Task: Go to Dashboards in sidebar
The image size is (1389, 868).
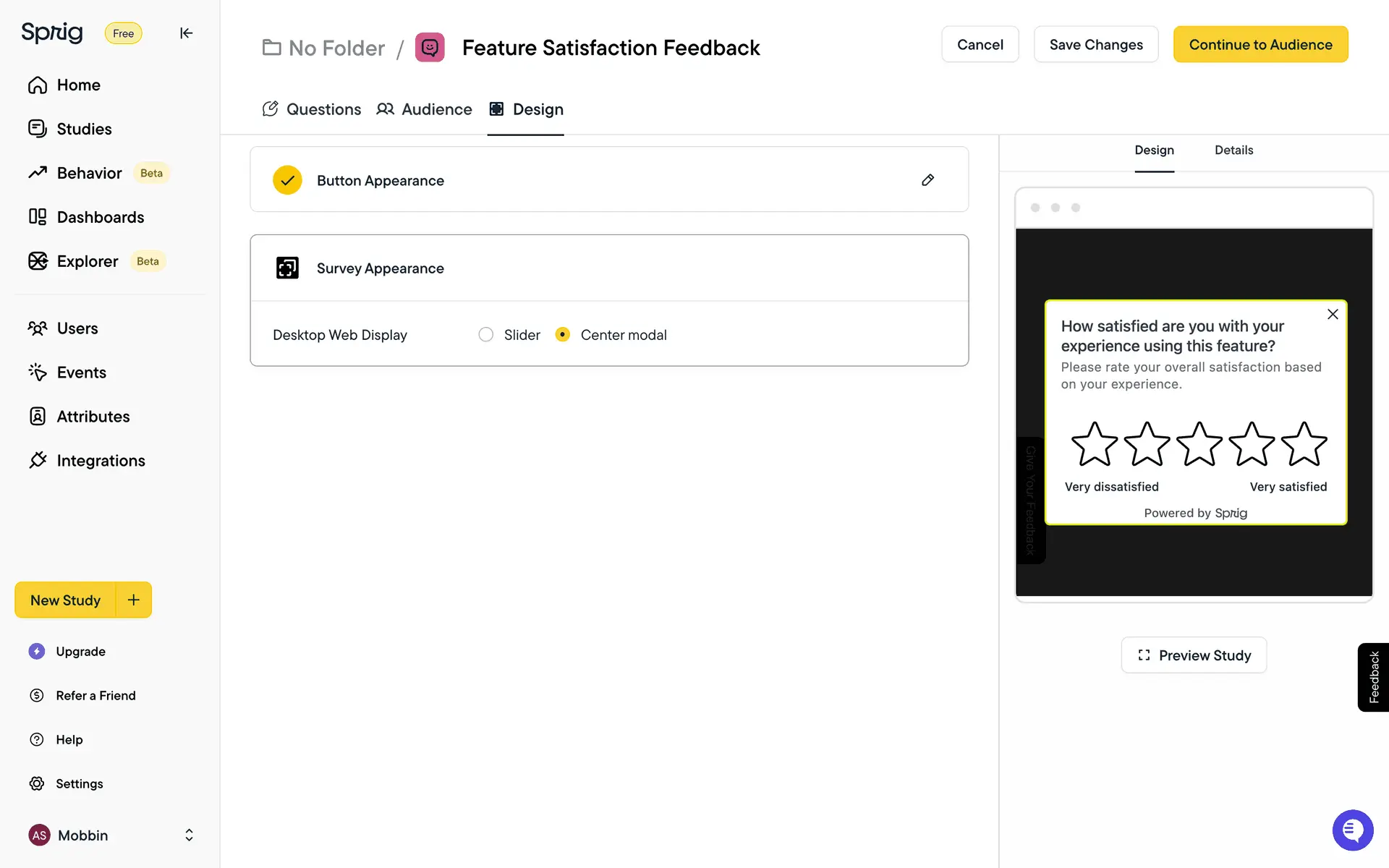Action: click(x=100, y=217)
